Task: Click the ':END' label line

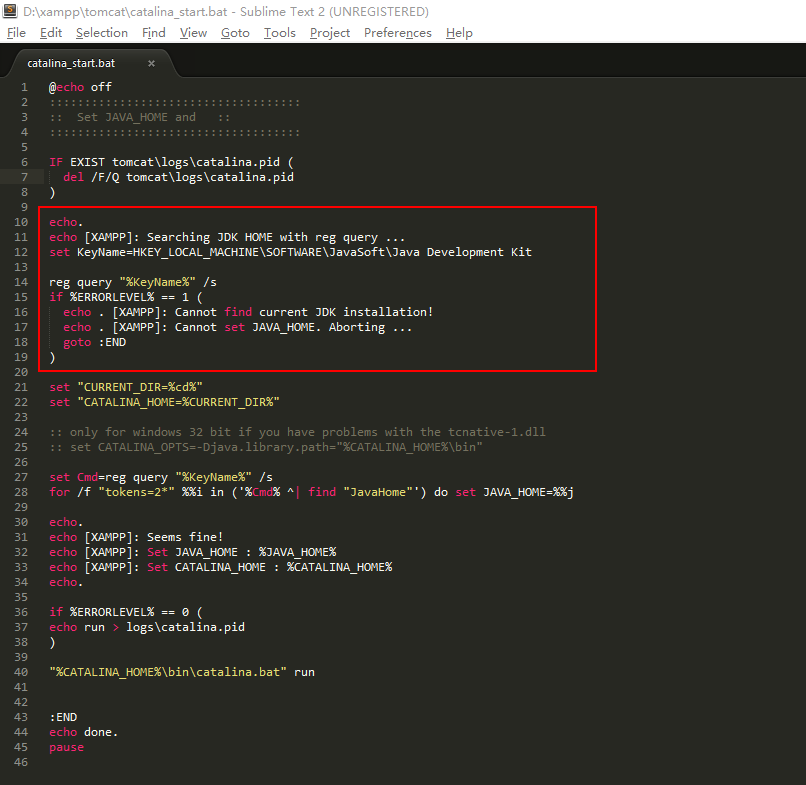Action: [63, 717]
